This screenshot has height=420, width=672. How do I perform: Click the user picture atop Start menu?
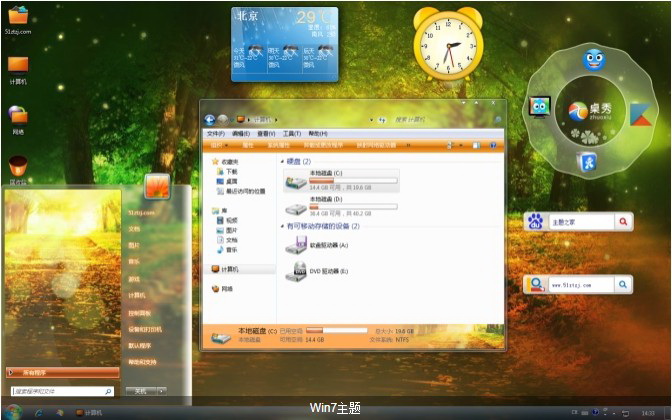tap(157, 186)
